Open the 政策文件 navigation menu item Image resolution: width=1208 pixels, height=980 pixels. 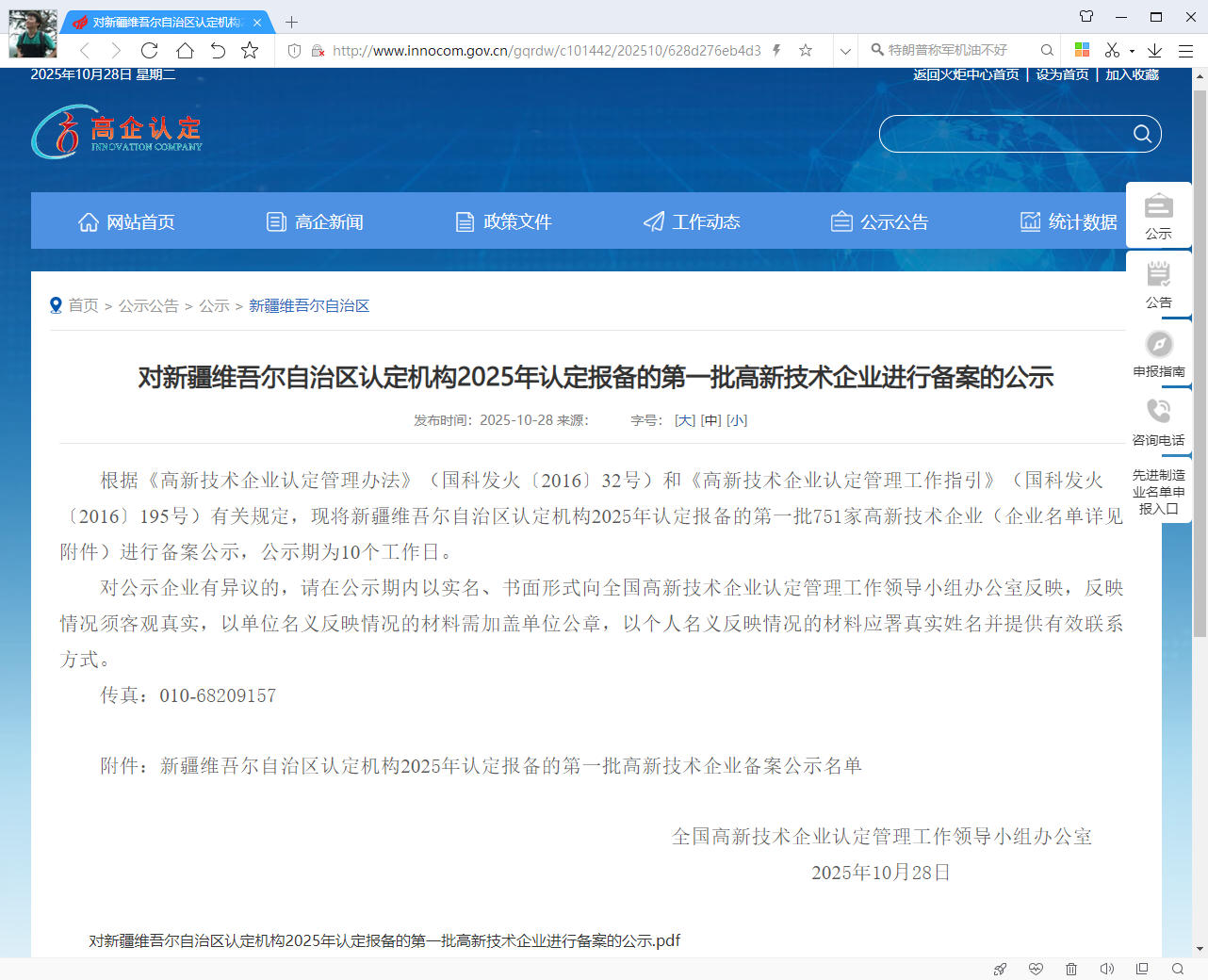pyautogui.click(x=503, y=221)
